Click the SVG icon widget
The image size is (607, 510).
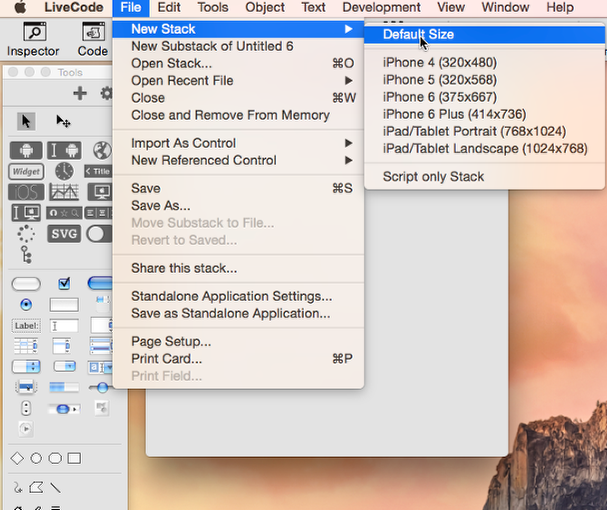pyautogui.click(x=64, y=234)
